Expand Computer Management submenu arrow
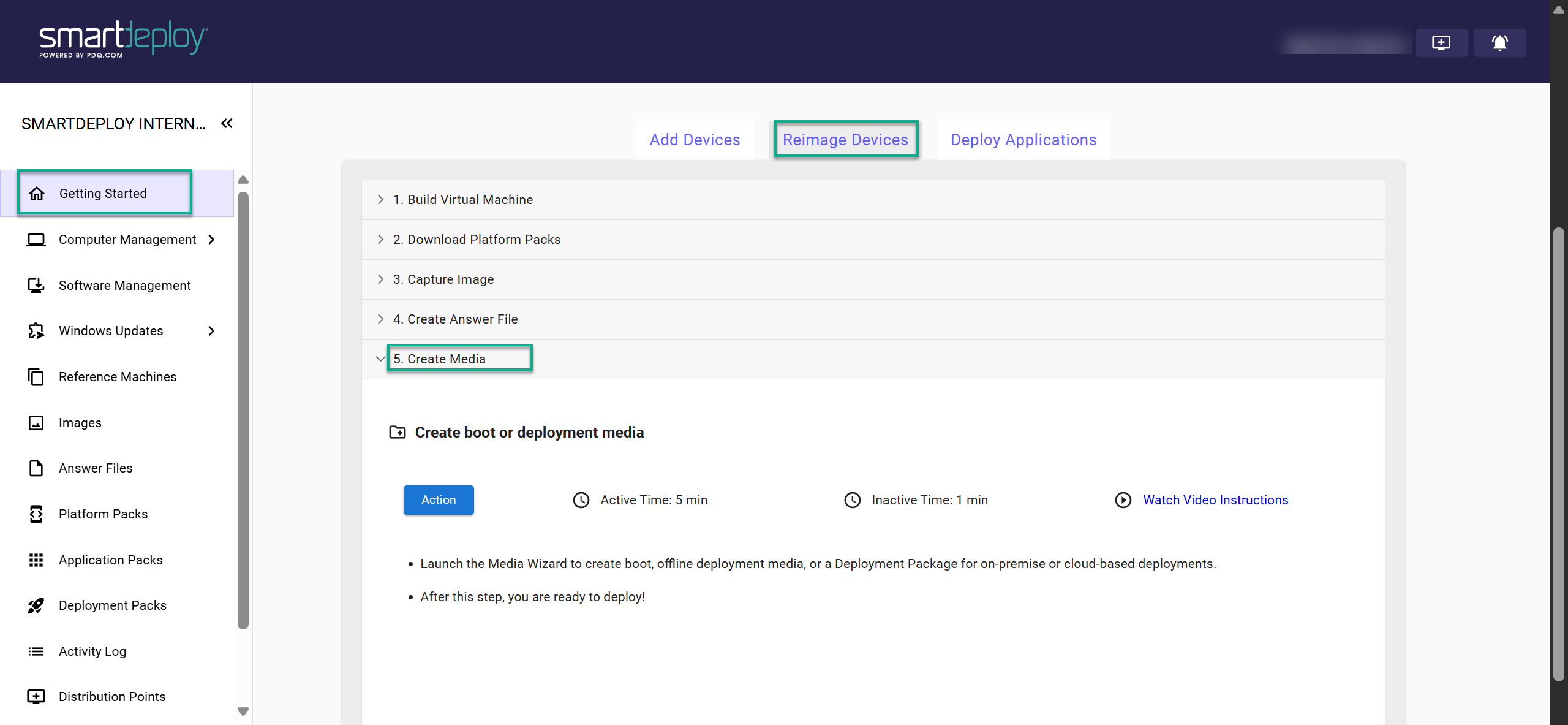This screenshot has height=725, width=1568. coord(212,240)
